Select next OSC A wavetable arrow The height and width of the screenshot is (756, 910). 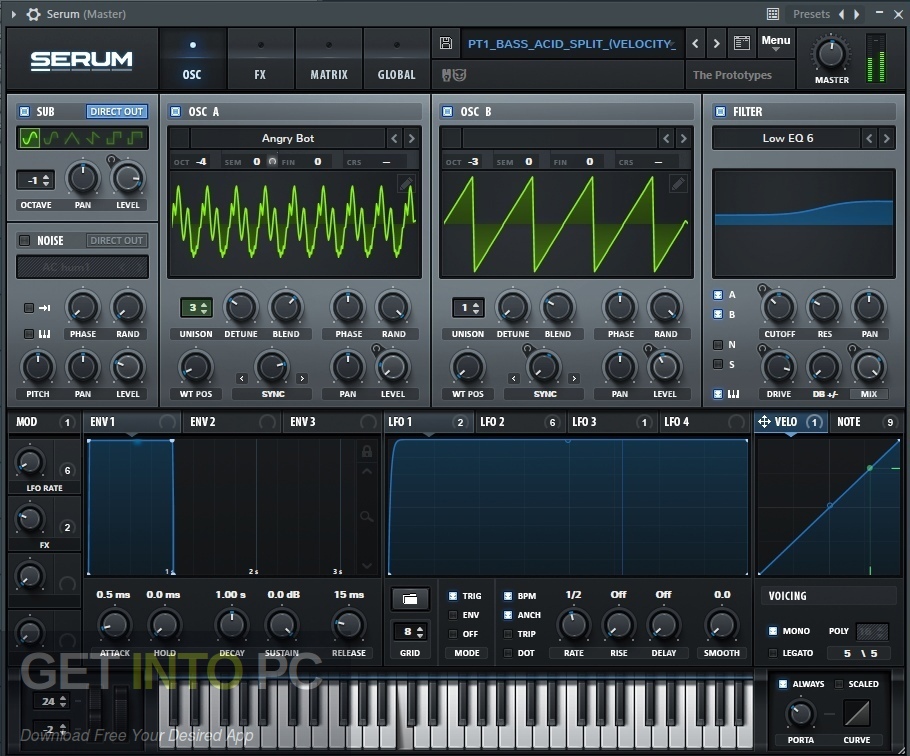click(x=411, y=138)
